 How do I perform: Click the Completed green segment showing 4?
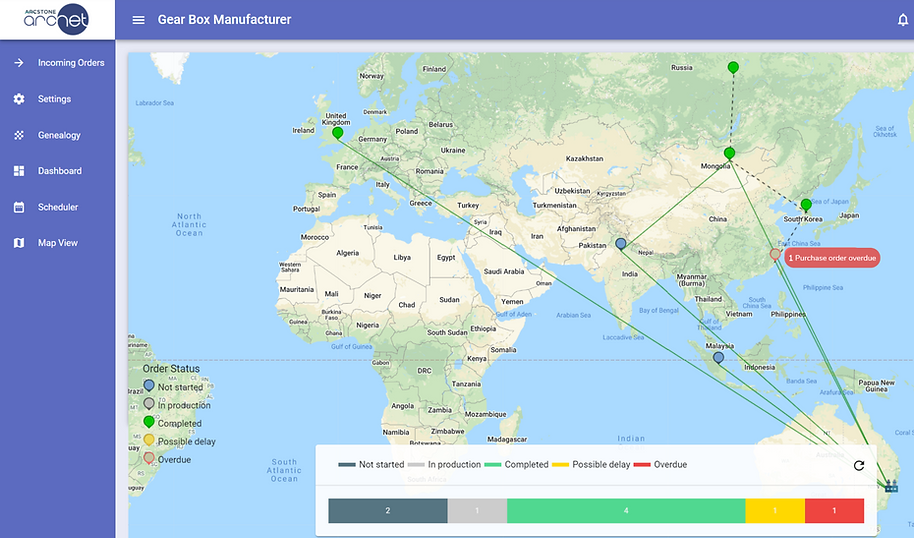click(x=626, y=511)
